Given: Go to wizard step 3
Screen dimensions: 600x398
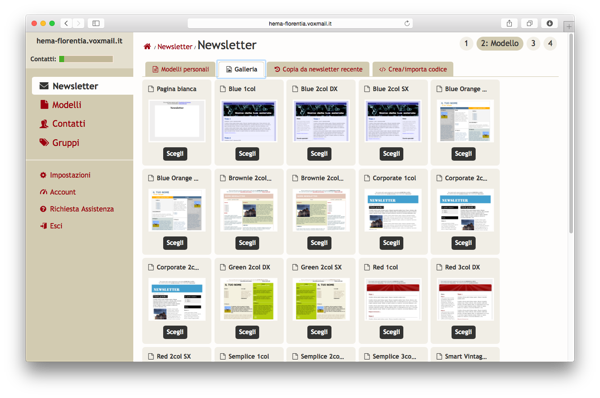Looking at the screenshot, I should point(533,43).
